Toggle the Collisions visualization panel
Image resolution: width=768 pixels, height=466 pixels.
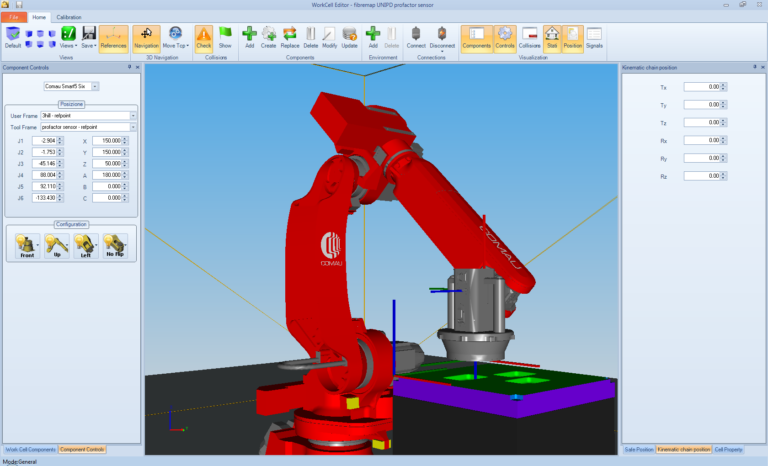click(529, 38)
